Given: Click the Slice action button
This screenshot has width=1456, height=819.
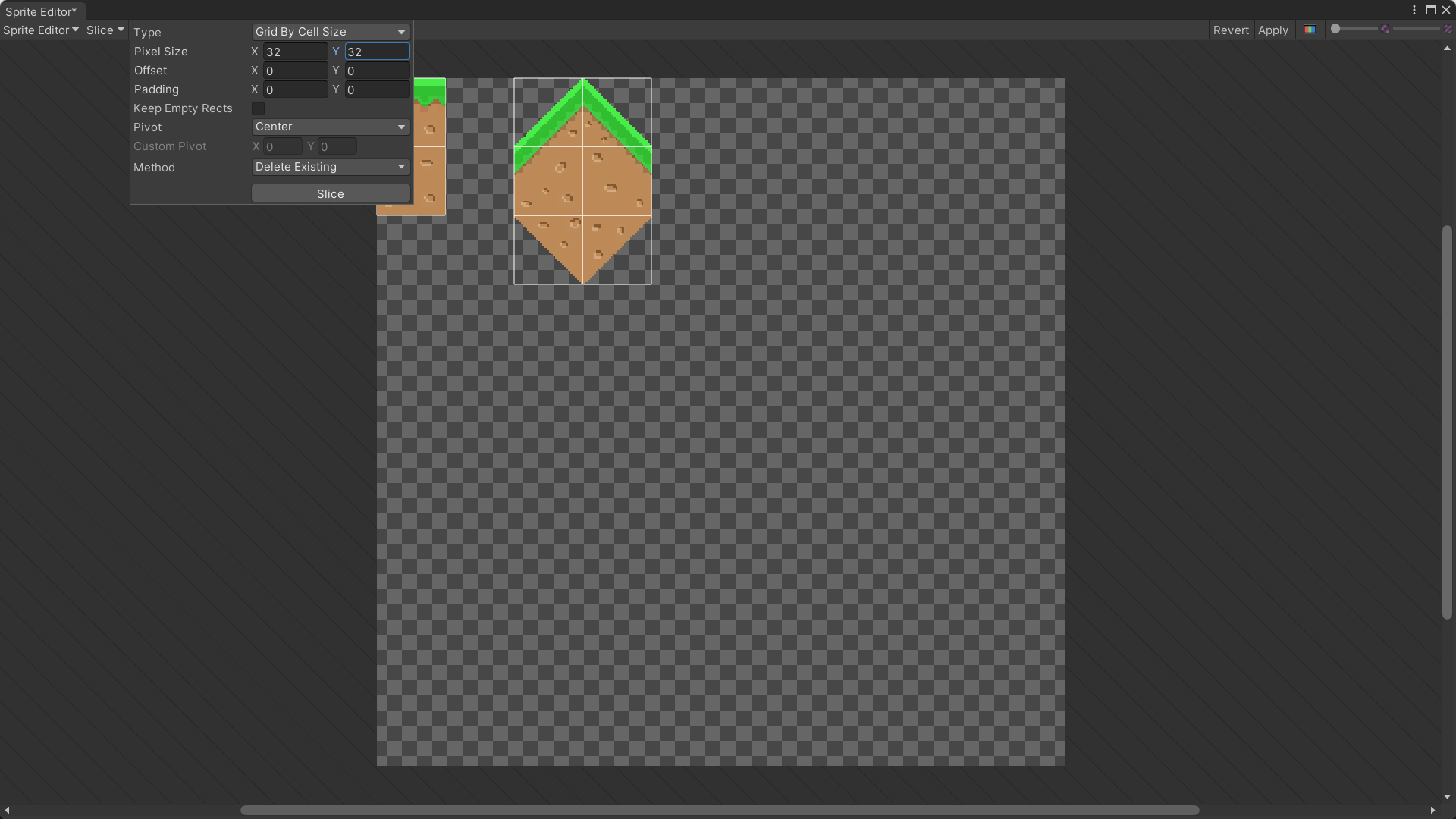Looking at the screenshot, I should [330, 194].
